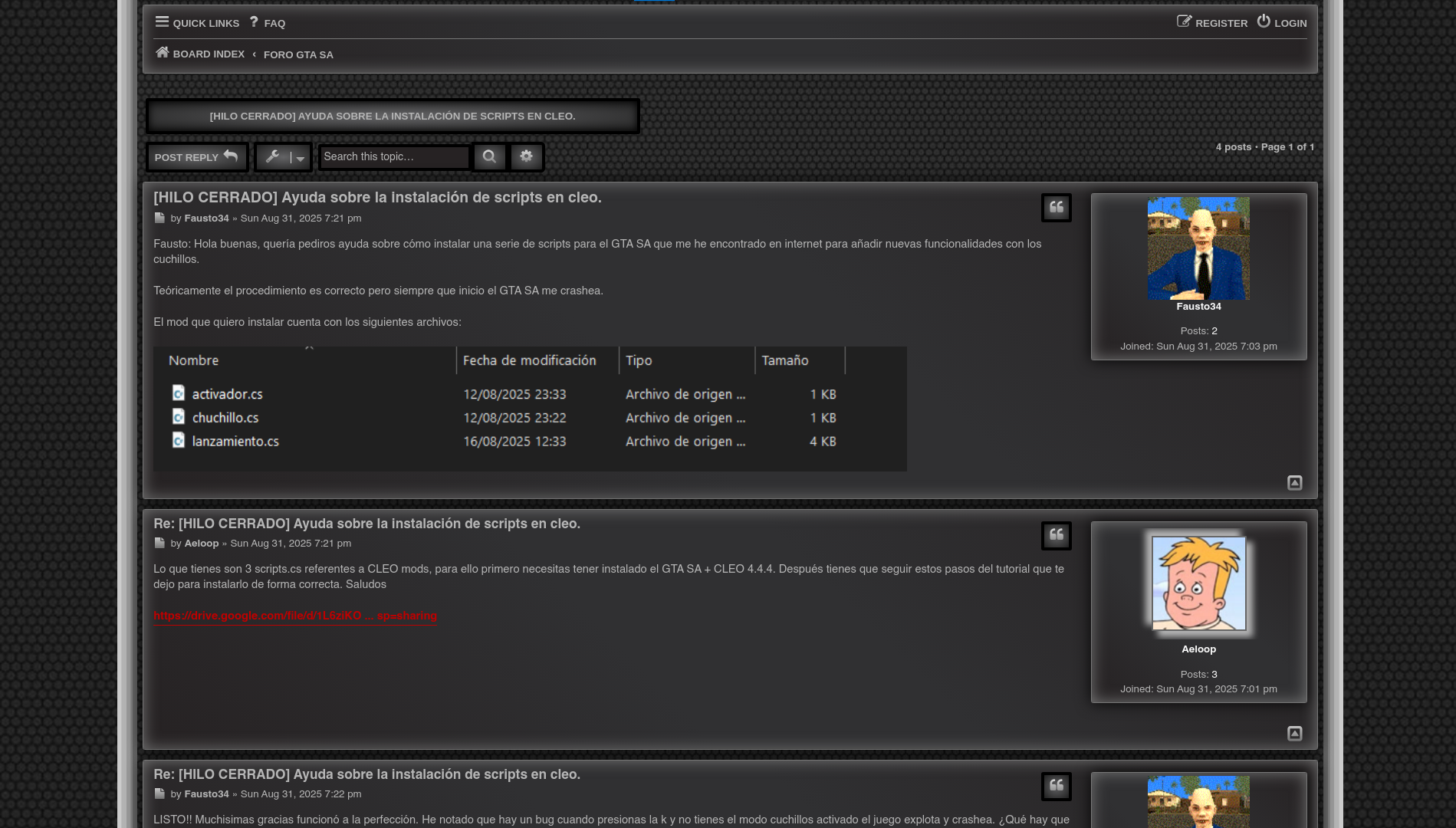Click the "4 posts • Page 1 of 1" text
The height and width of the screenshot is (828, 1456).
tap(1264, 146)
